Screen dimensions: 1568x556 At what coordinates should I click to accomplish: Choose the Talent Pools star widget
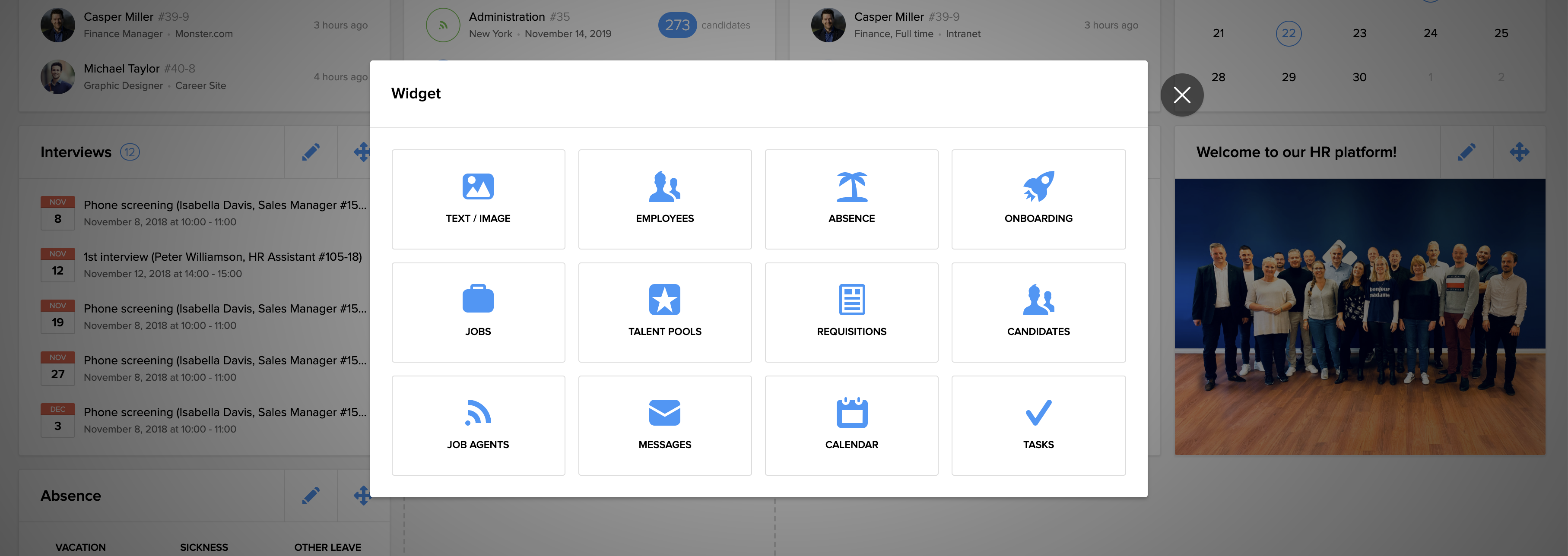tap(665, 312)
